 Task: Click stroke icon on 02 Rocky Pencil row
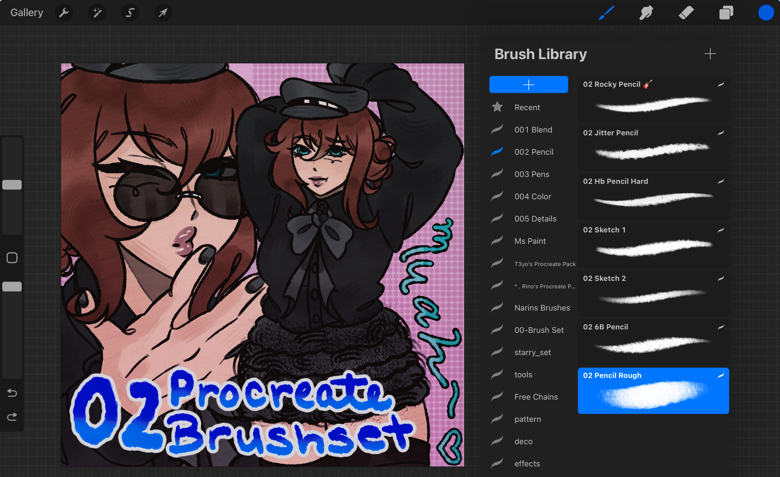point(721,85)
